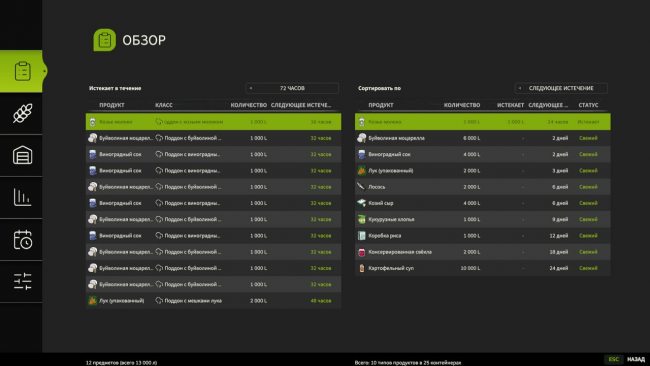This screenshot has width=650, height=366.
Task: Select the Кукурузные хлопья row
Action: (483, 219)
